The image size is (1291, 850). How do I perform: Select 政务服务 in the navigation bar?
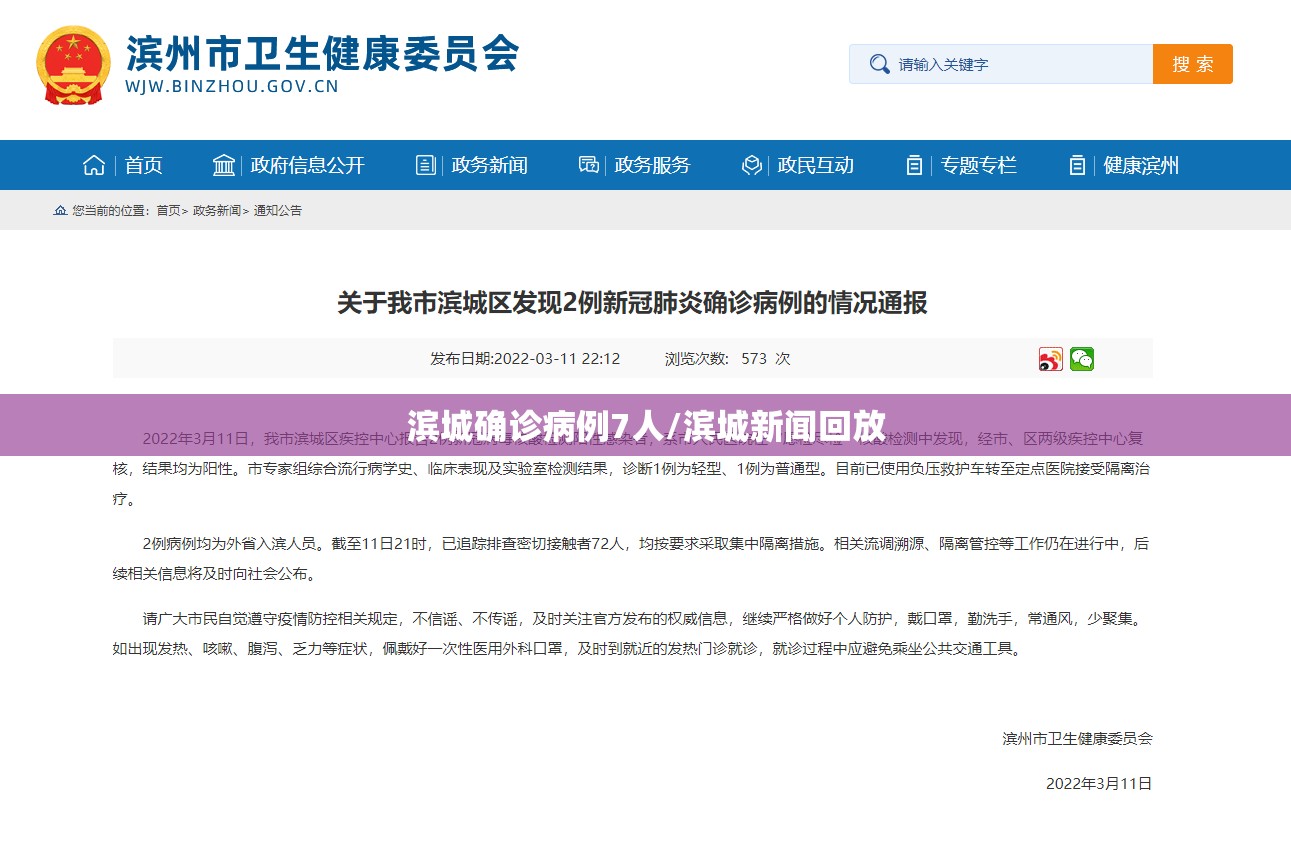tap(634, 165)
